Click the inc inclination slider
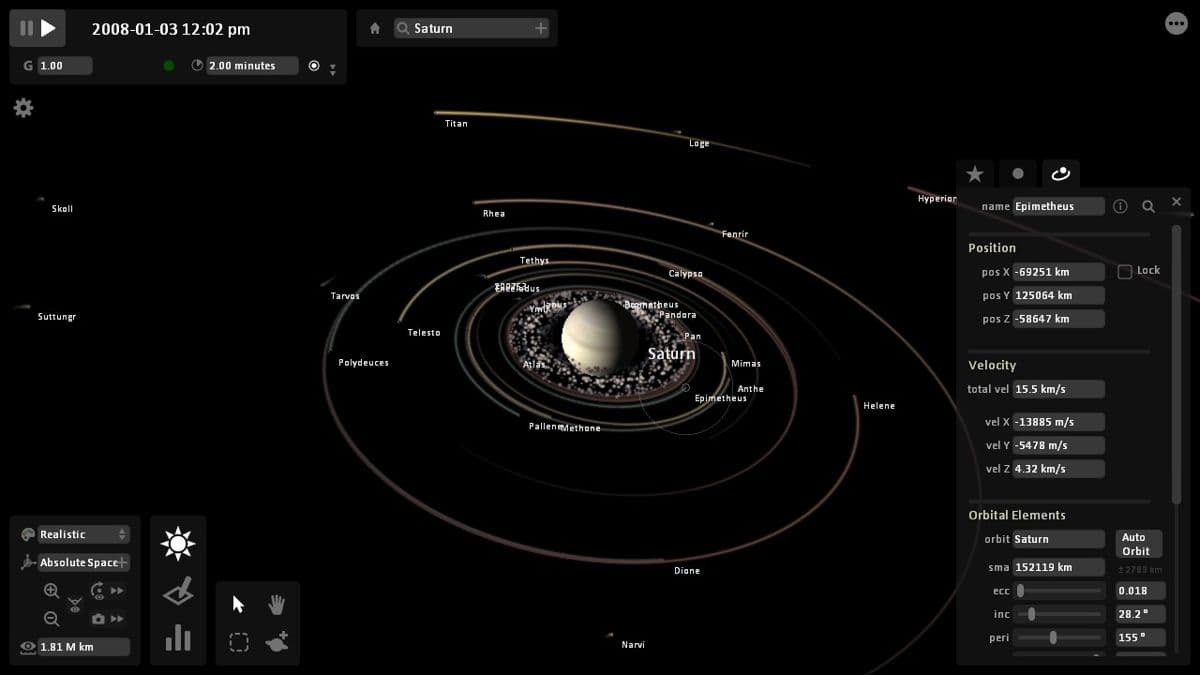 coord(1059,614)
